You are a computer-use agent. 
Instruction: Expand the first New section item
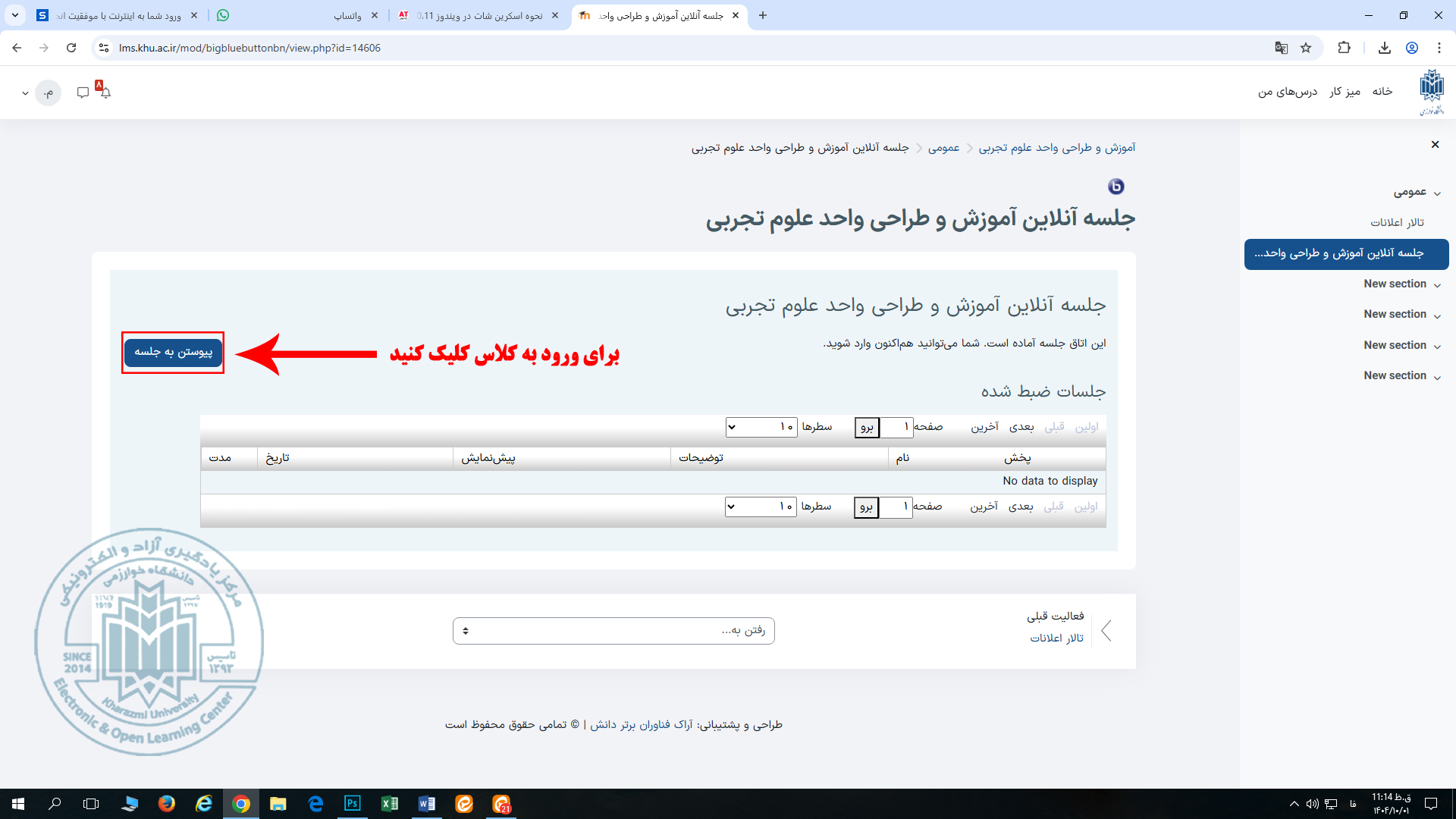coord(1437,284)
